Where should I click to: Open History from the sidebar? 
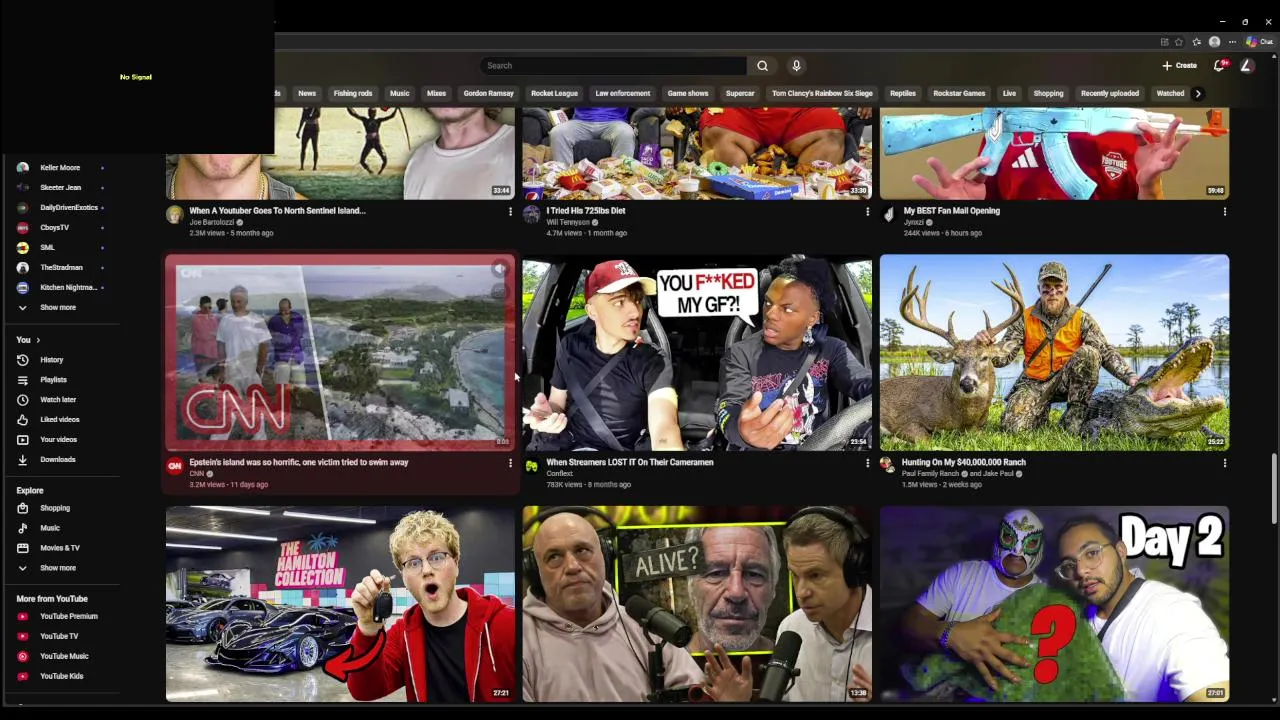pyautogui.click(x=60, y=360)
